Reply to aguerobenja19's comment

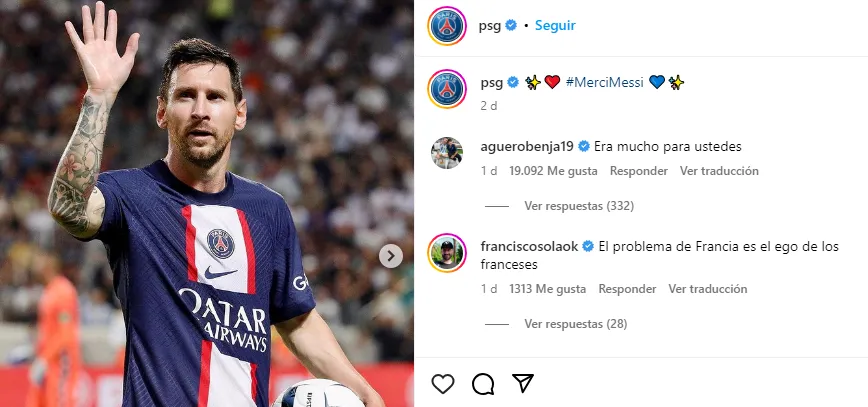coord(639,171)
